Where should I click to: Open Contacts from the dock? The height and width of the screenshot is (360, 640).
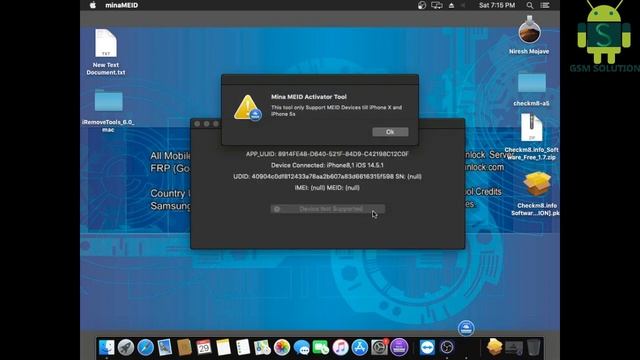click(184, 347)
